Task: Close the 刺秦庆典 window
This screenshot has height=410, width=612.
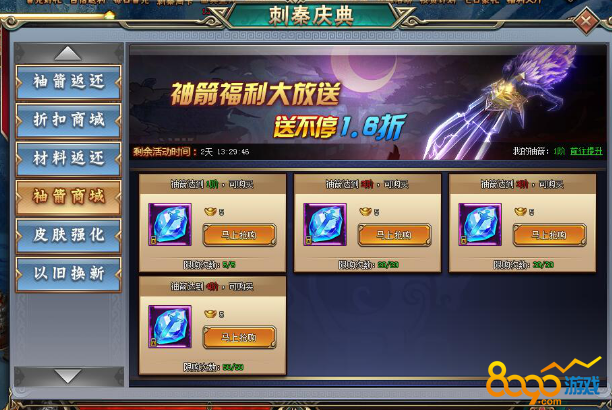Action: [585, 21]
